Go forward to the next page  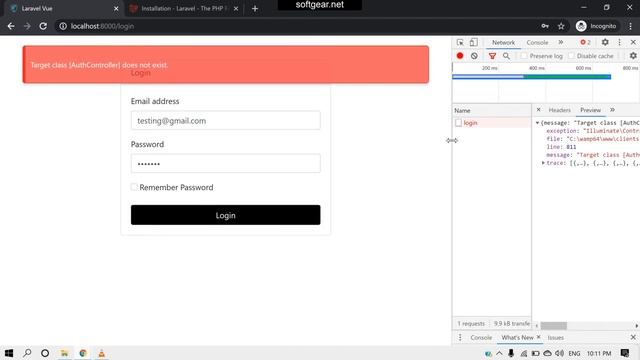point(27,26)
